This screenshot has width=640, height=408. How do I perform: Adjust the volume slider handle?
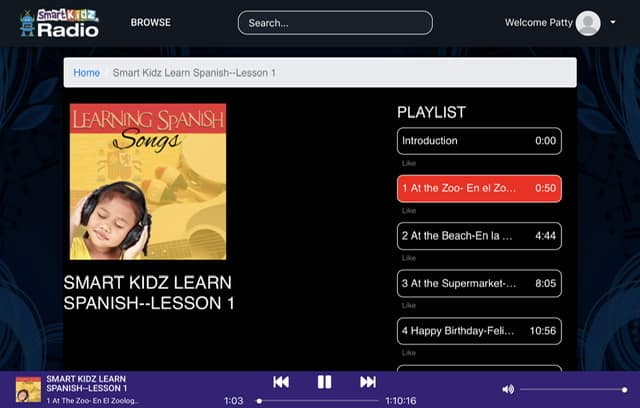click(x=624, y=390)
